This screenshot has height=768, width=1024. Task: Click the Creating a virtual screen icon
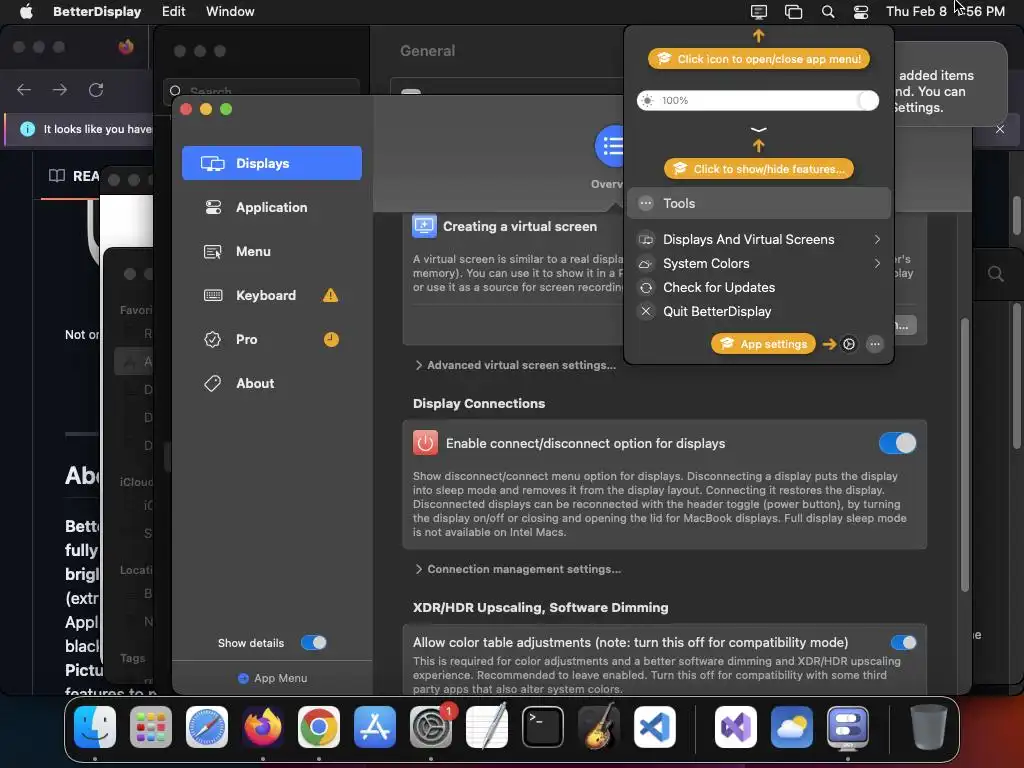click(424, 226)
